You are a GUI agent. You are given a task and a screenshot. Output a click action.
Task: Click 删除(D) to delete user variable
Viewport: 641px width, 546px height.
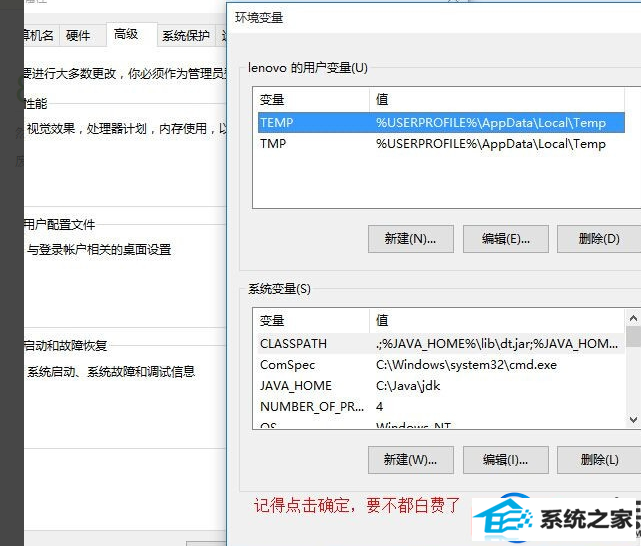pyautogui.click(x=599, y=239)
